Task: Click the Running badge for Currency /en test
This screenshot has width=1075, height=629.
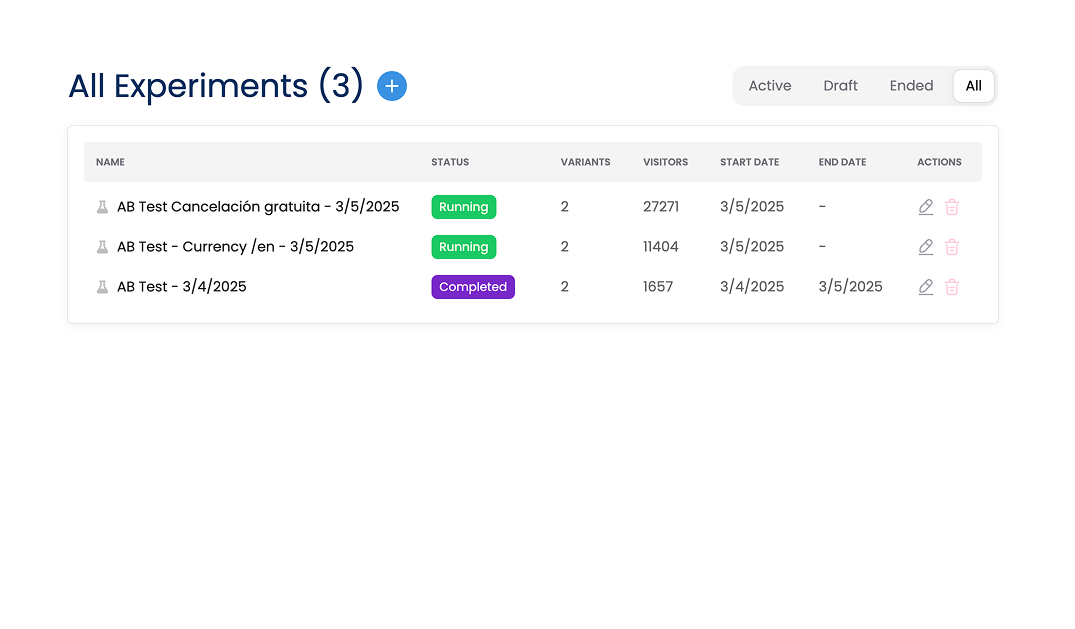Action: click(464, 247)
